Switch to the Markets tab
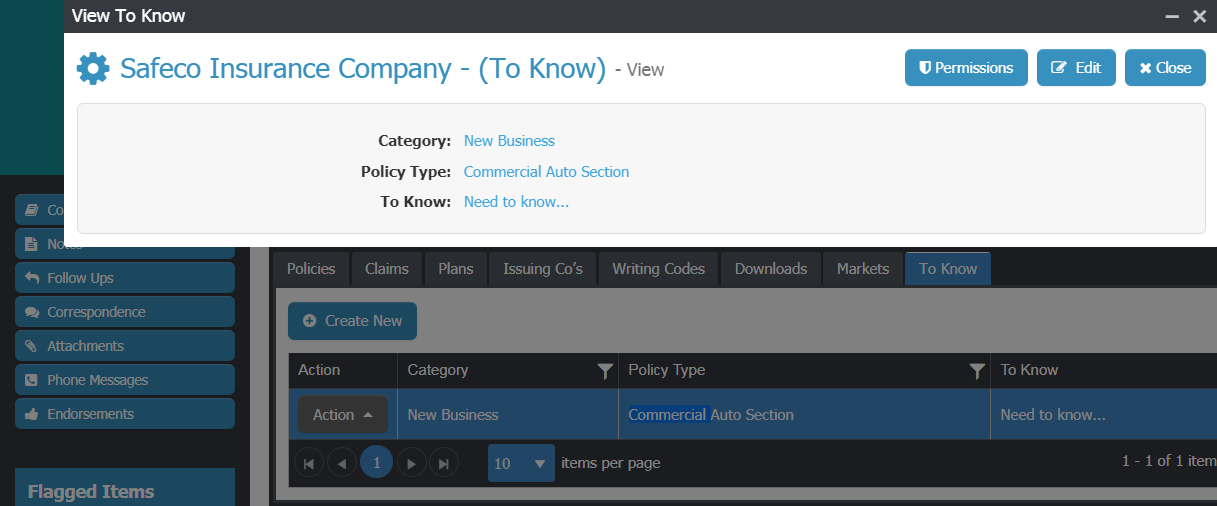Image resolution: width=1217 pixels, height=506 pixels. point(863,269)
